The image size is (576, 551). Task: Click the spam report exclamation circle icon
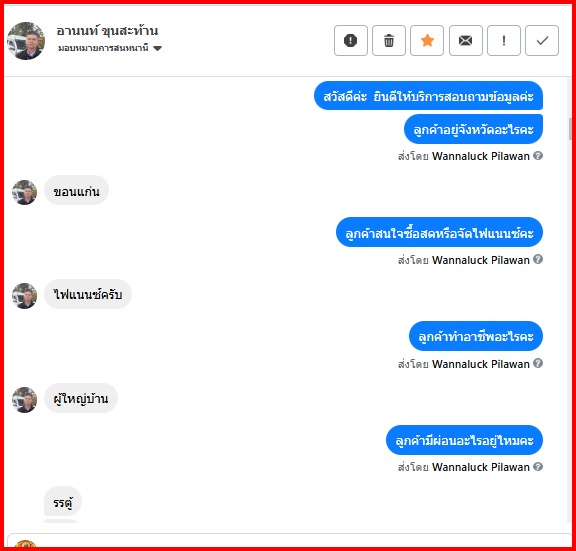click(350, 40)
